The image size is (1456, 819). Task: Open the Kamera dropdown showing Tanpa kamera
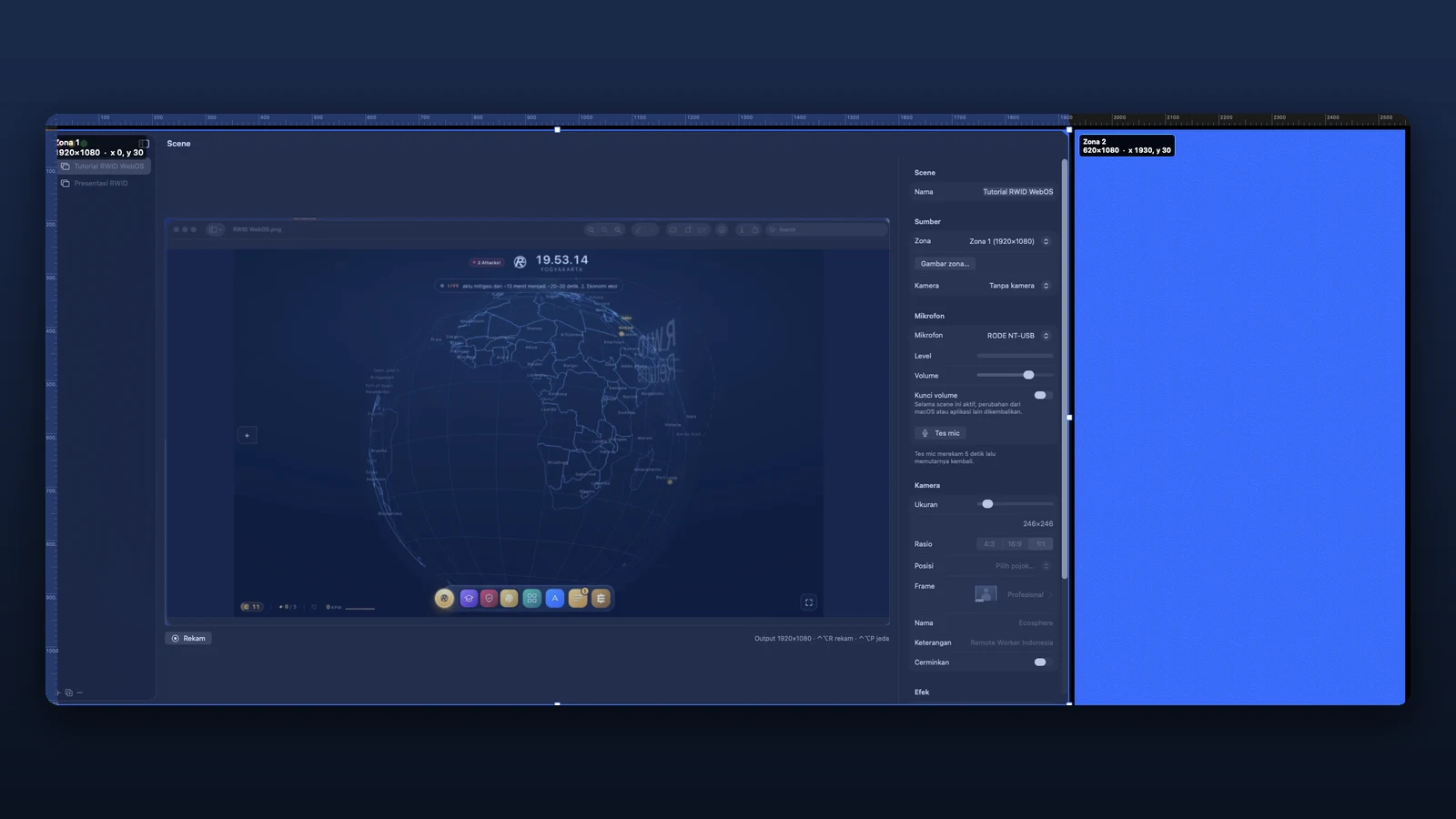(x=1019, y=286)
